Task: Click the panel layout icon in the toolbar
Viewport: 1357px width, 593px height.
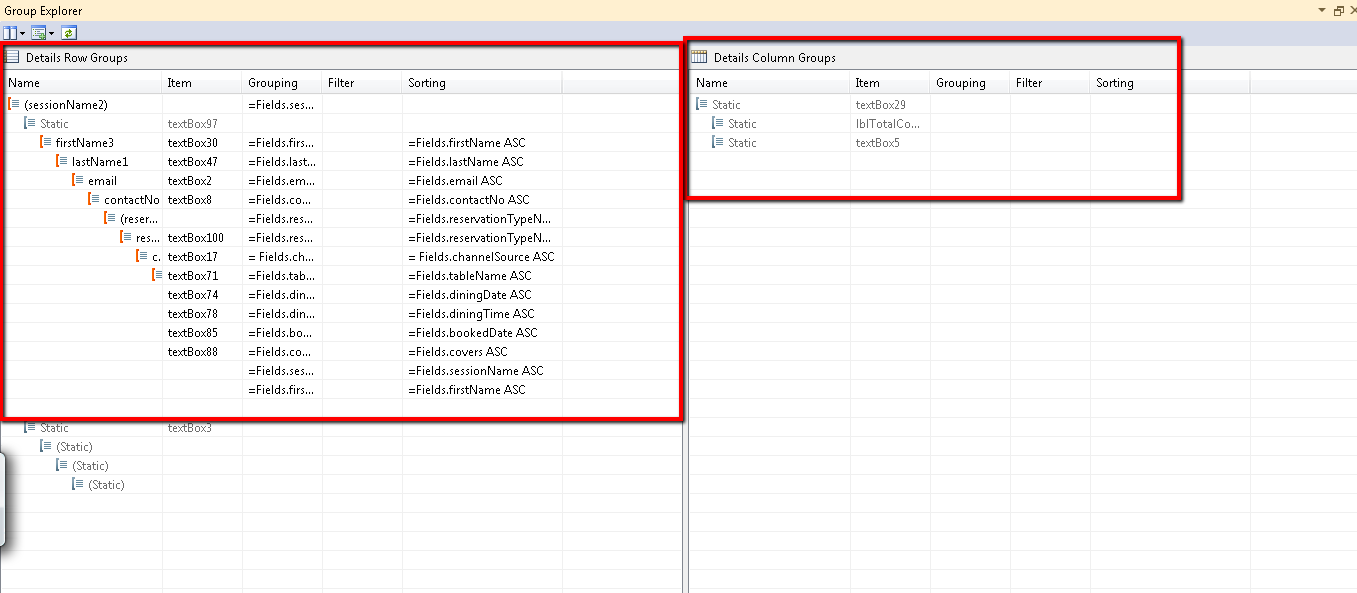Action: click(x=10, y=33)
